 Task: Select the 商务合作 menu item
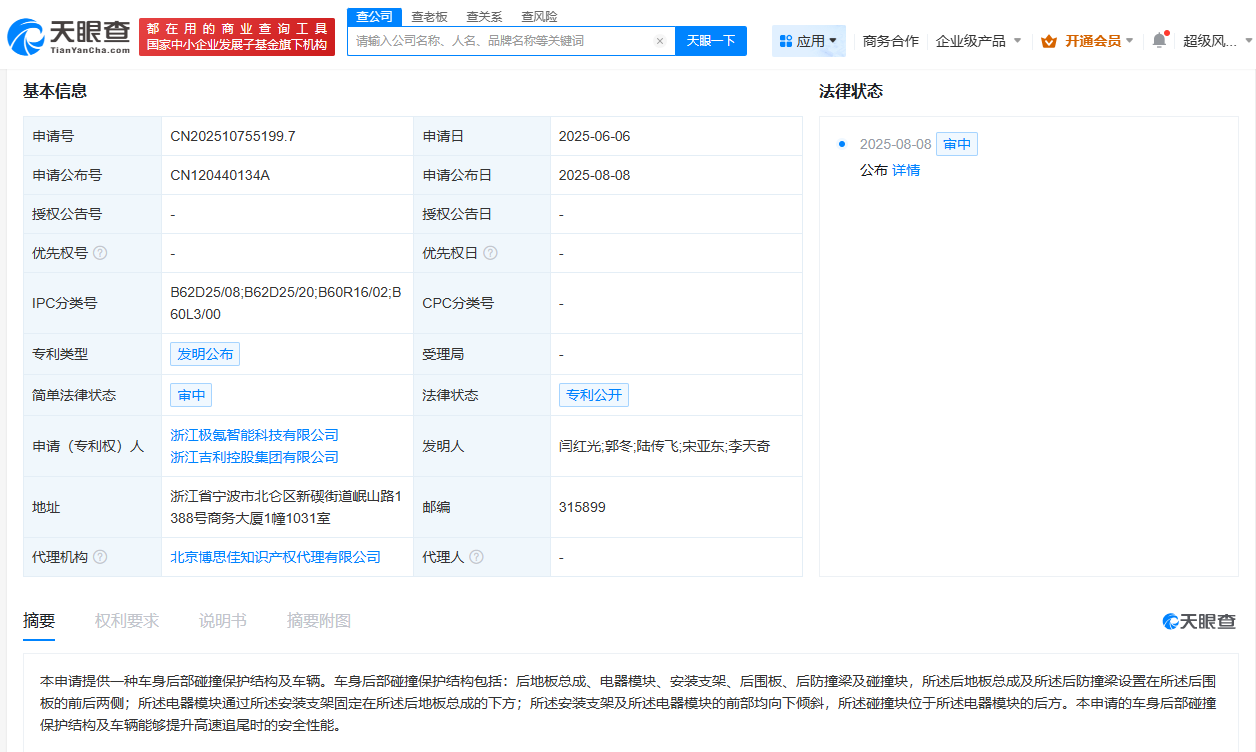click(890, 41)
